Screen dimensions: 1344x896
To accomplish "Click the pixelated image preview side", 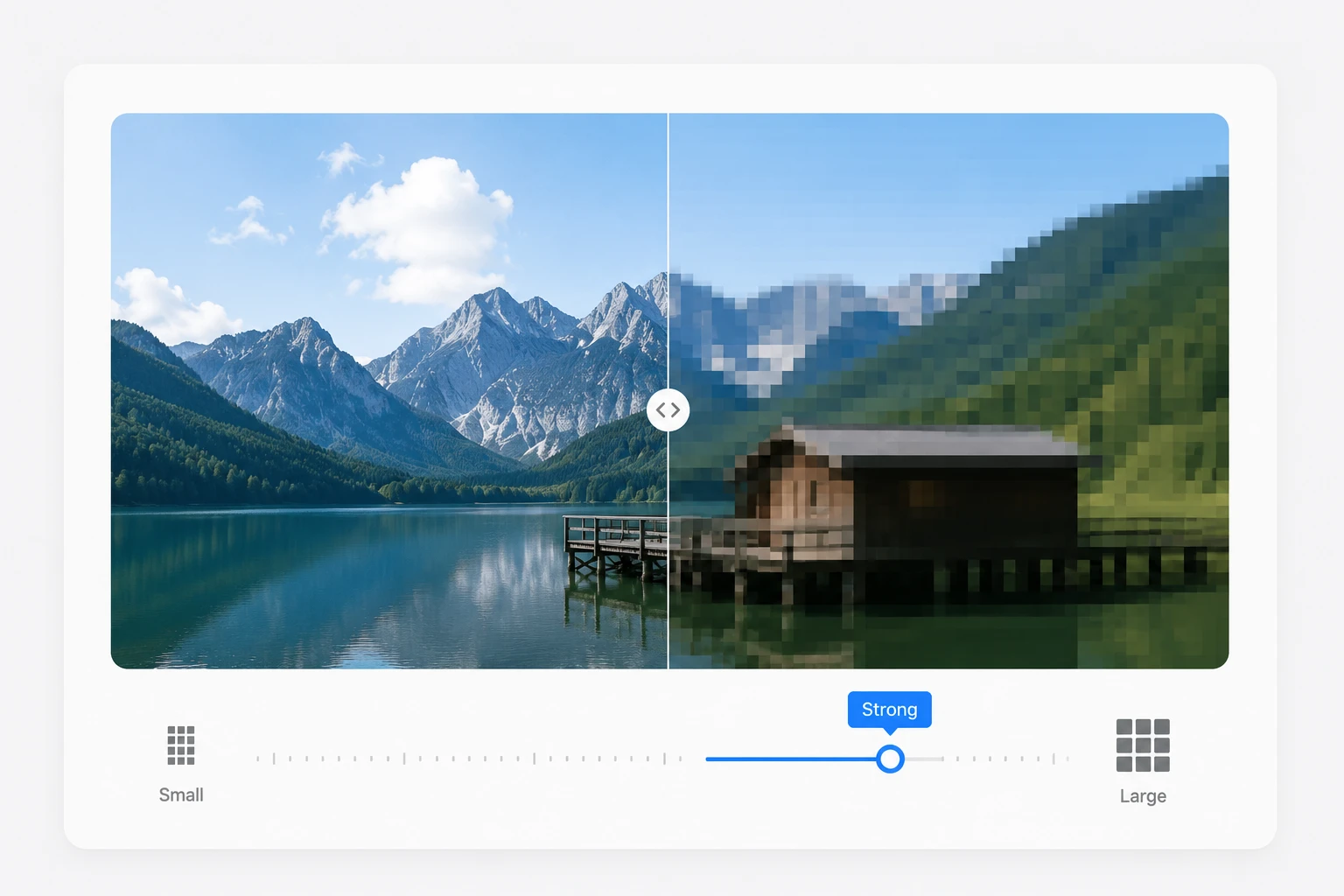I will coord(948,391).
